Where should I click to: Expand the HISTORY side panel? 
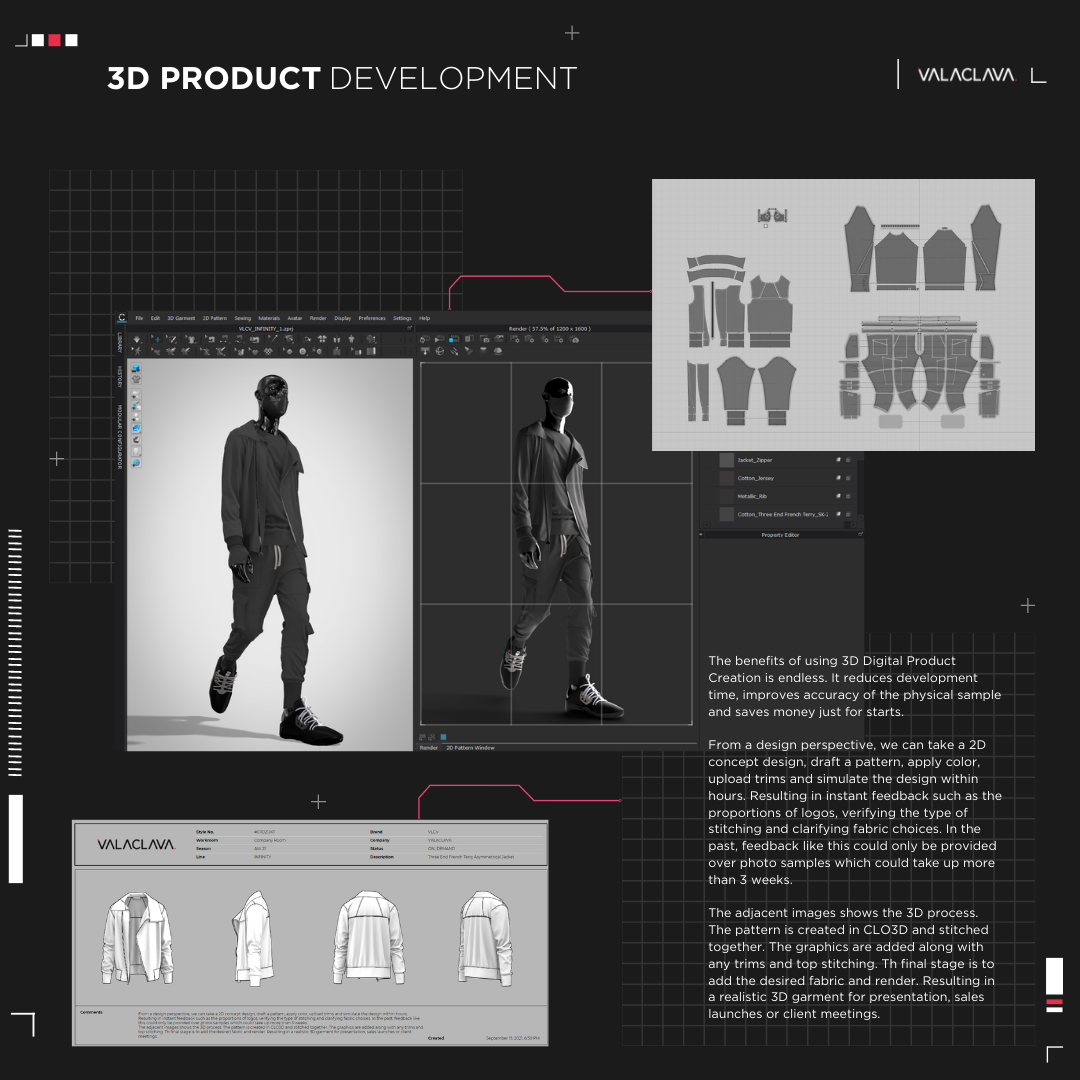[x=119, y=376]
